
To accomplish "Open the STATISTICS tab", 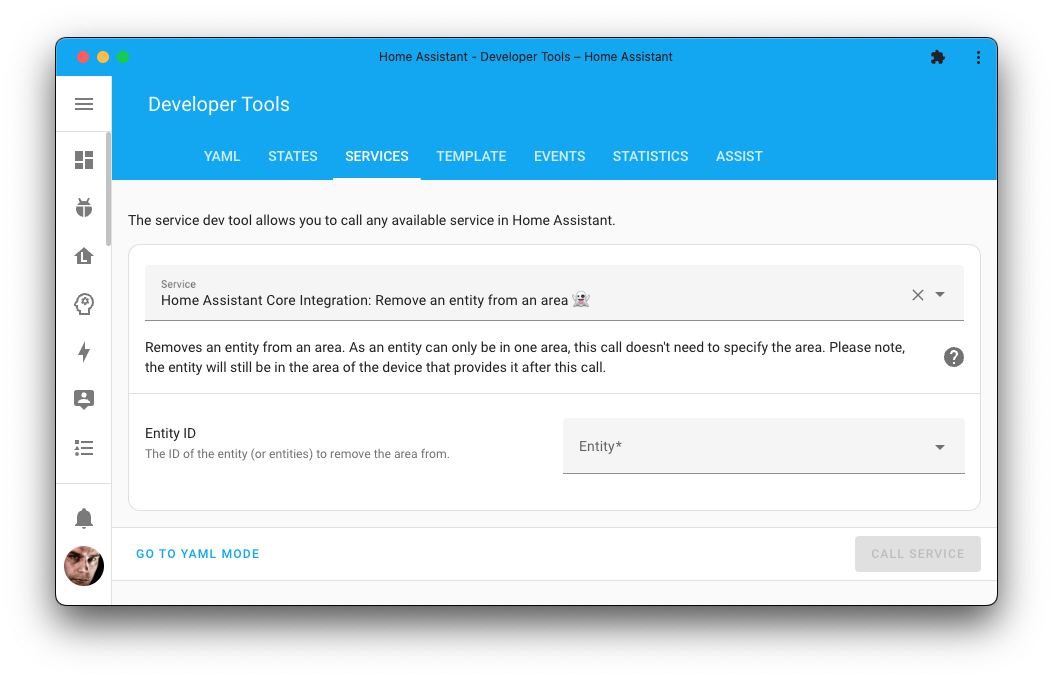I will pos(650,156).
